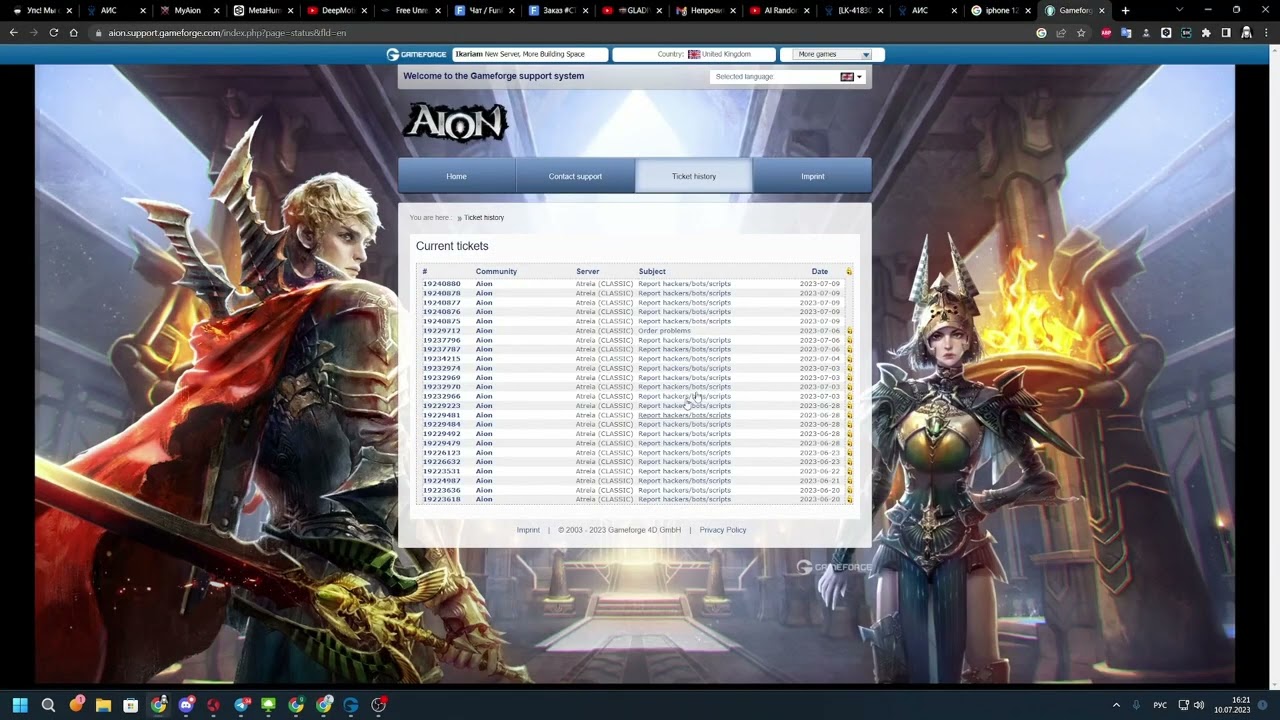Click the address bar URL field
Viewport: 1280px width, 720px height.
[560, 33]
